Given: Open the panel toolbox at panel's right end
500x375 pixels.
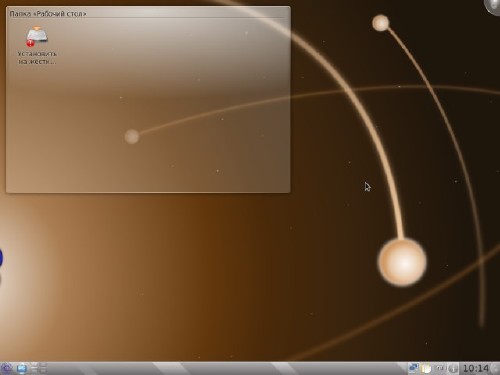Looking at the screenshot, I should pos(496,369).
